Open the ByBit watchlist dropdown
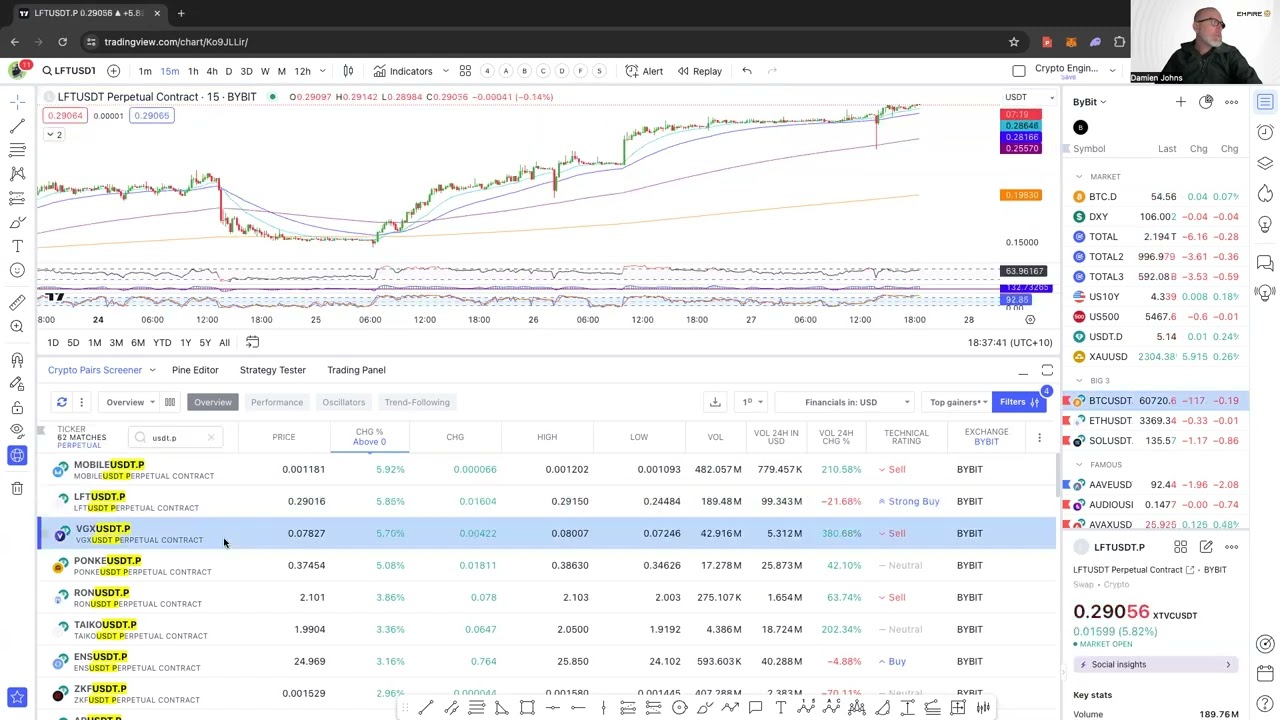 [1090, 102]
